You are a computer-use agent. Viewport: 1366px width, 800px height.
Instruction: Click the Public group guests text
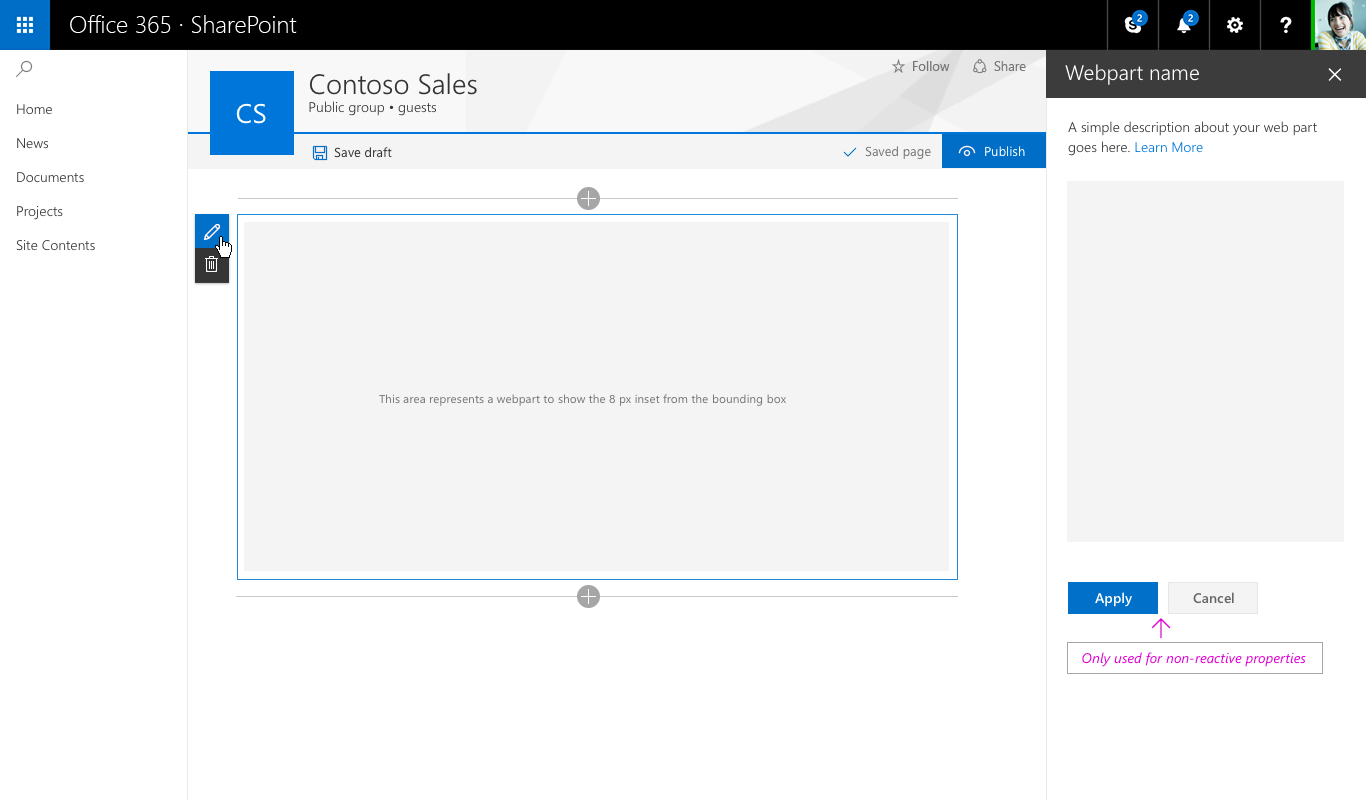point(372,108)
